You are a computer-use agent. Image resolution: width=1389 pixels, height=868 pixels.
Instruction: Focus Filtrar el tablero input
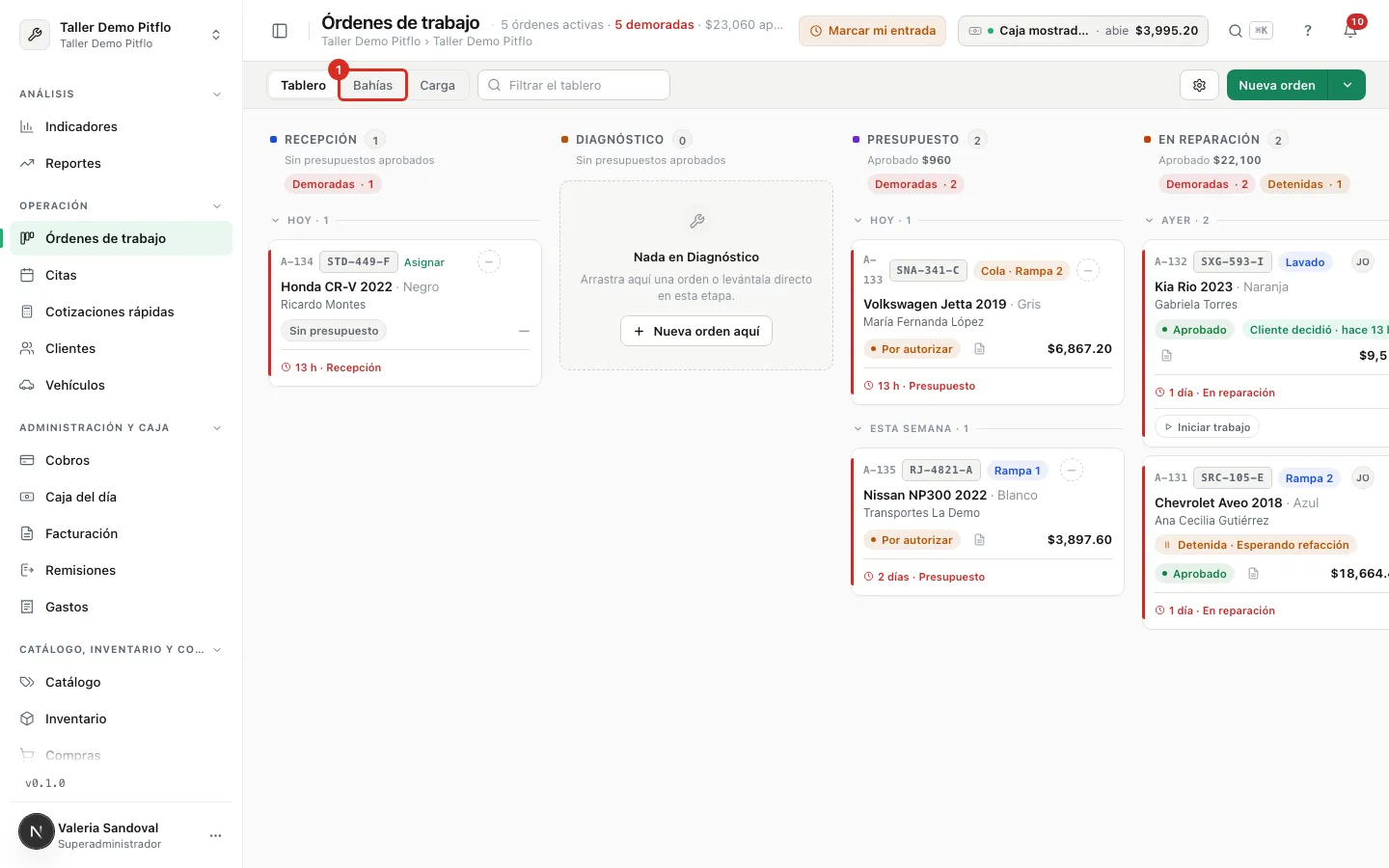tap(574, 85)
